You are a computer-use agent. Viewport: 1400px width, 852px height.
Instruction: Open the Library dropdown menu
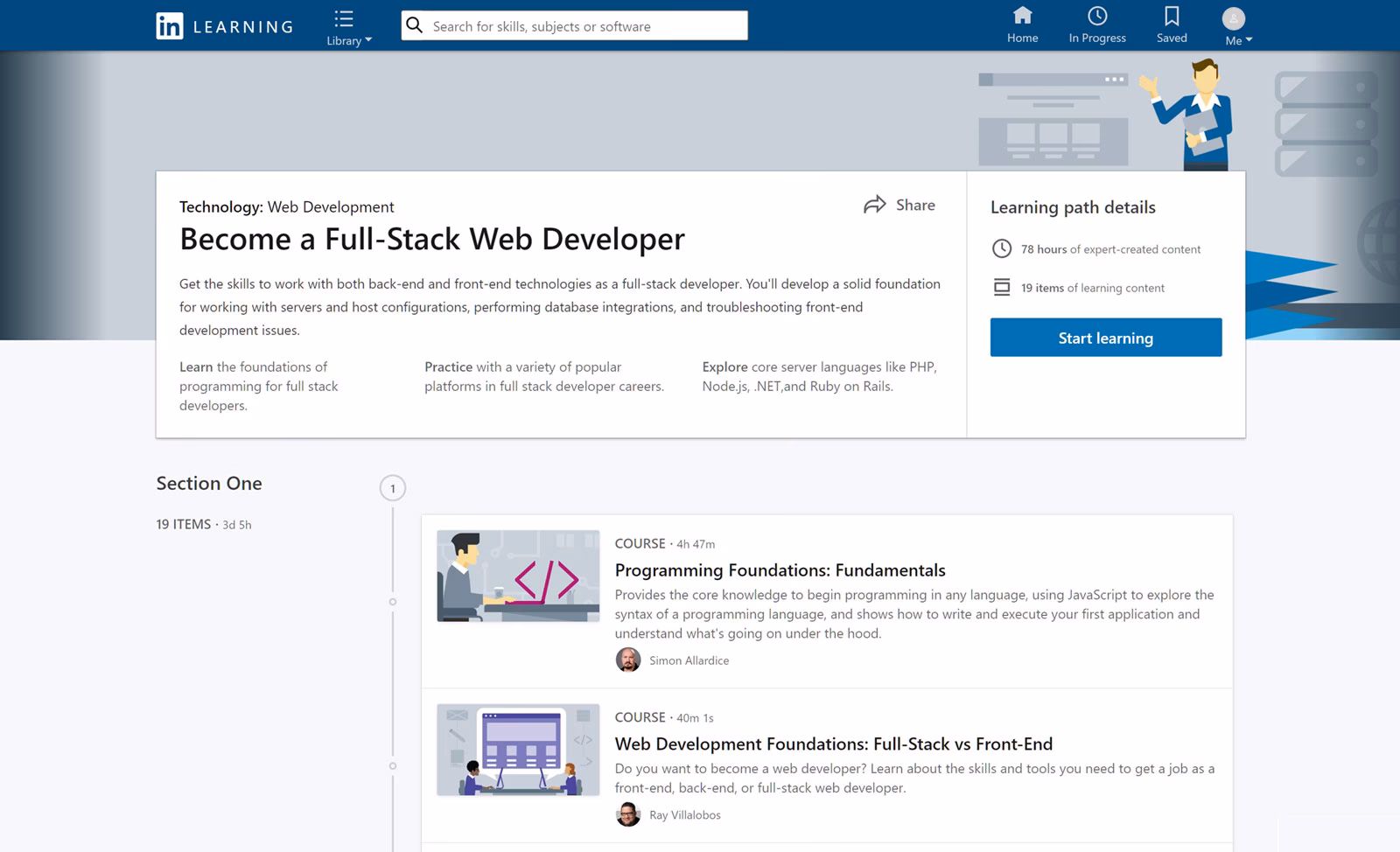(x=348, y=28)
